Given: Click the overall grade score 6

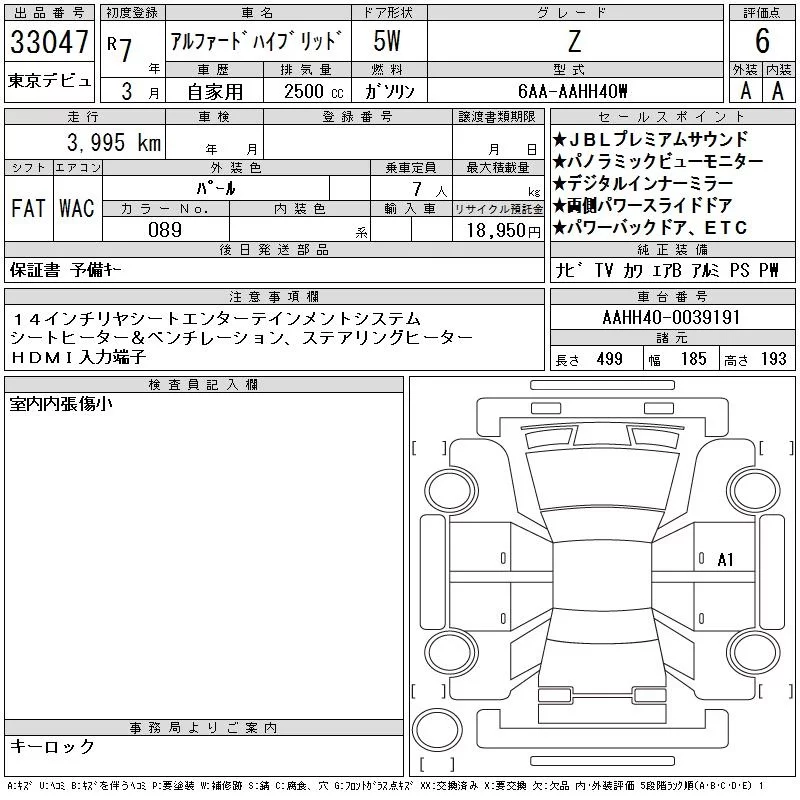Looking at the screenshot, I should point(762,41).
